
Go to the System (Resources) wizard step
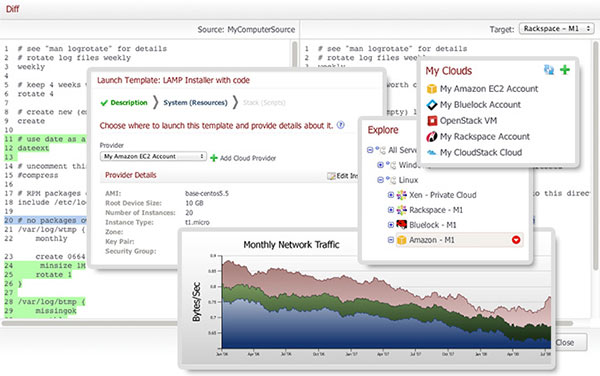point(195,103)
